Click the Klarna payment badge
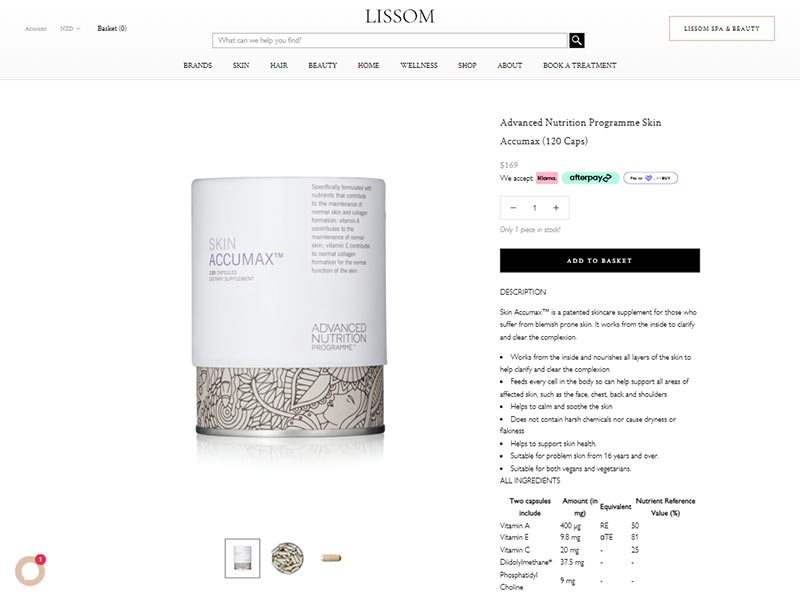The height and width of the screenshot is (600, 800). coord(547,178)
